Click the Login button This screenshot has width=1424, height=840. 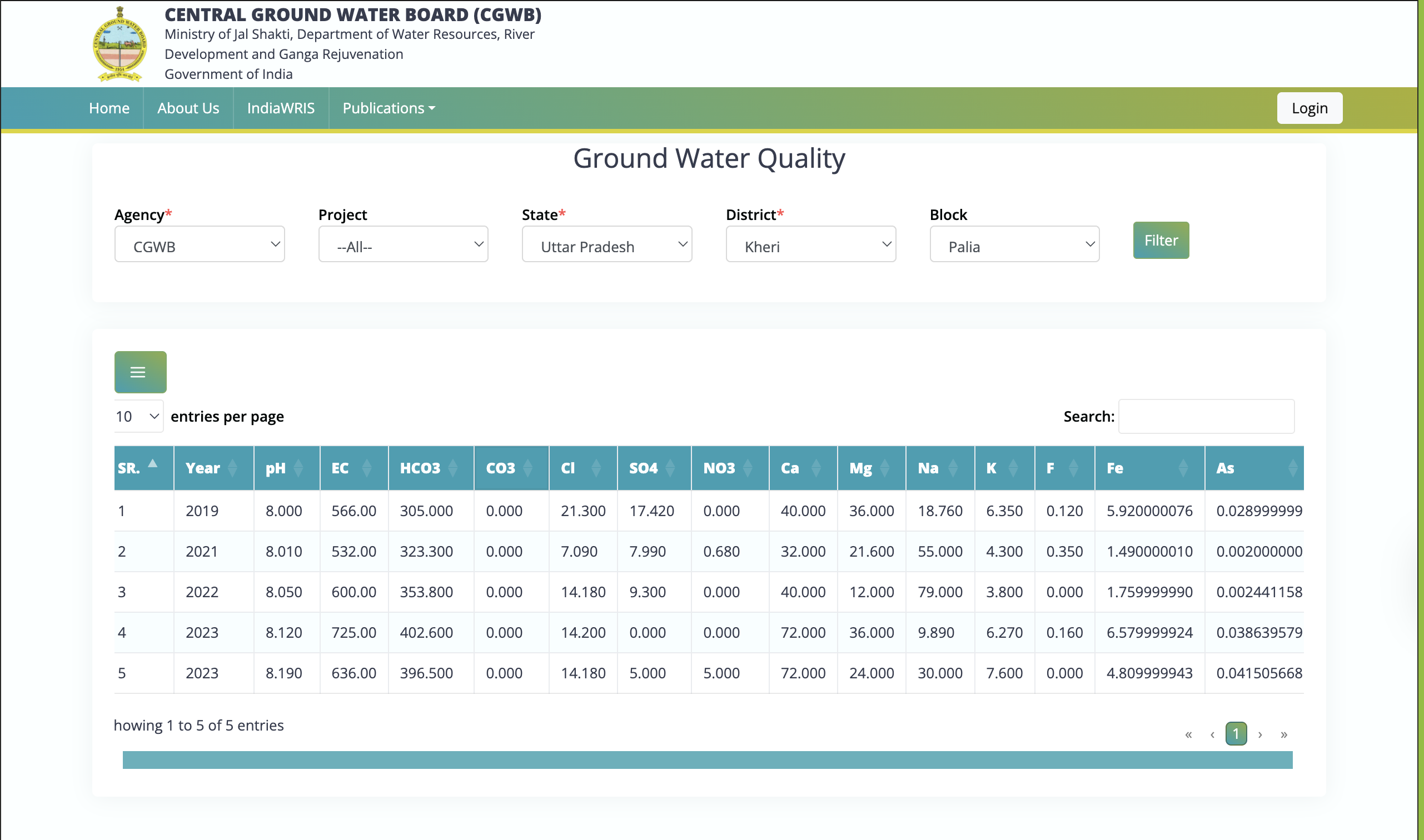tap(1310, 108)
